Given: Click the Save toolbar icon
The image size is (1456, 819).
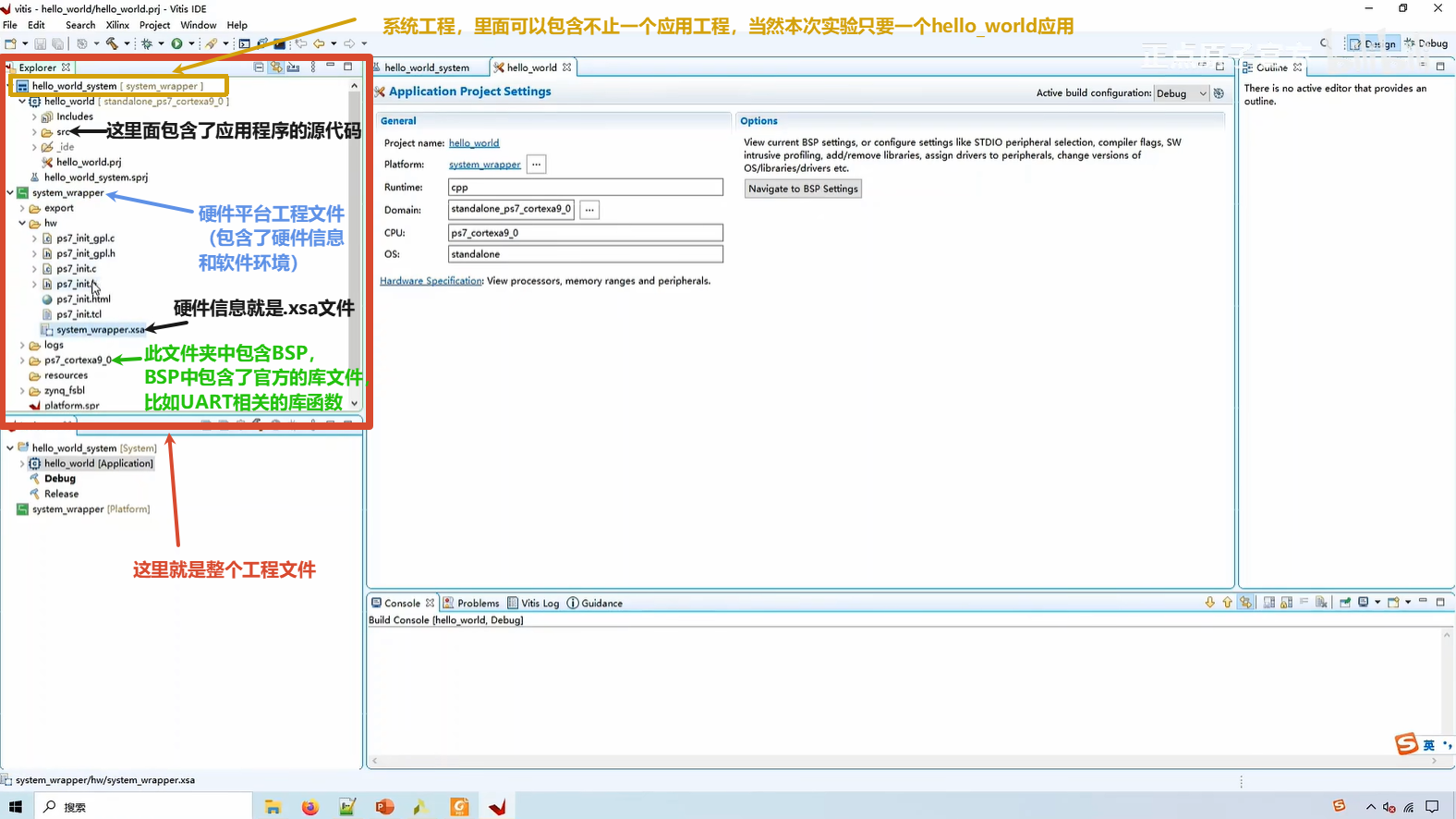Looking at the screenshot, I should pyautogui.click(x=41, y=43).
